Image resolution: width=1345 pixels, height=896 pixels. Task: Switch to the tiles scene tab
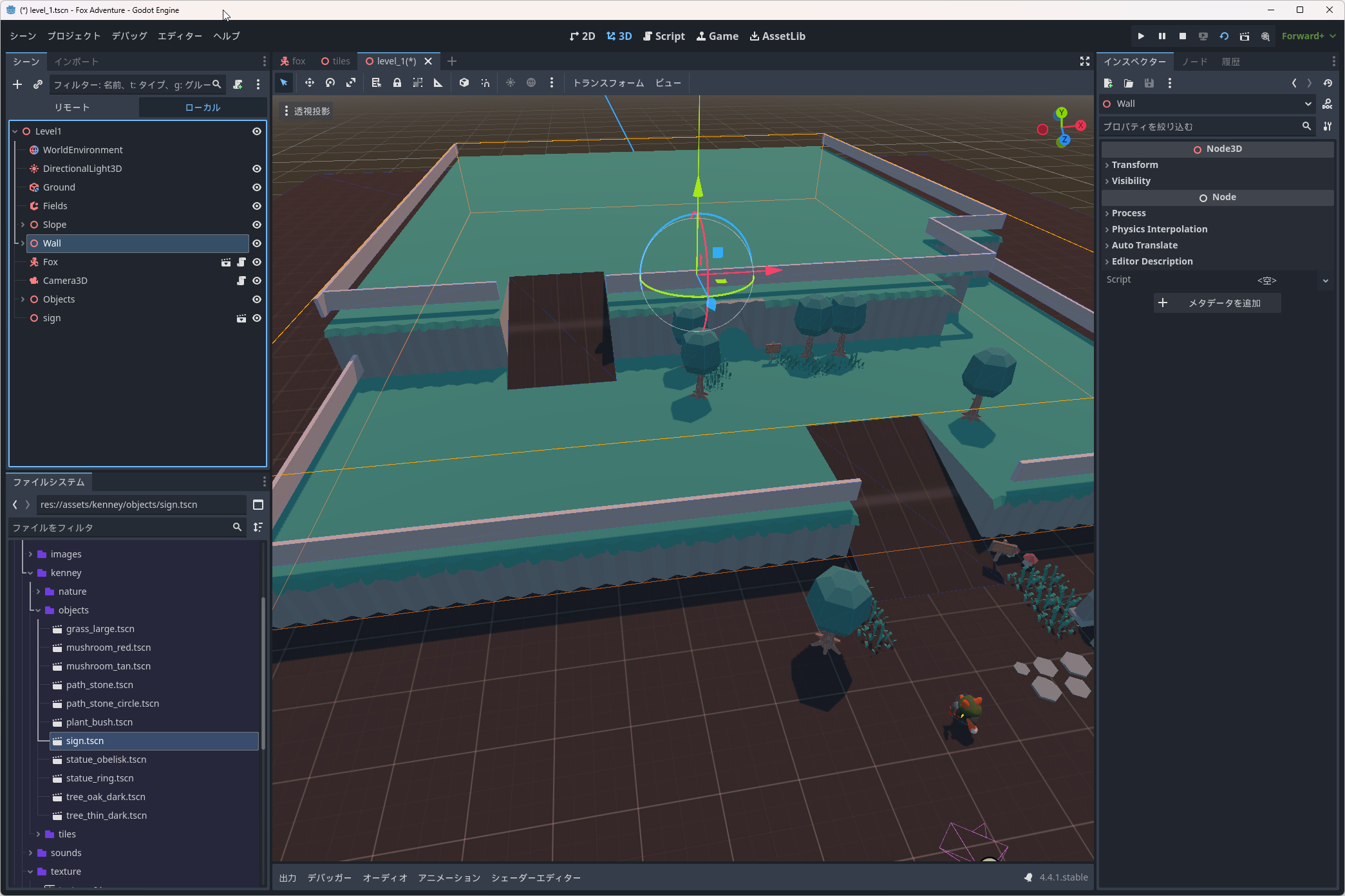335,61
